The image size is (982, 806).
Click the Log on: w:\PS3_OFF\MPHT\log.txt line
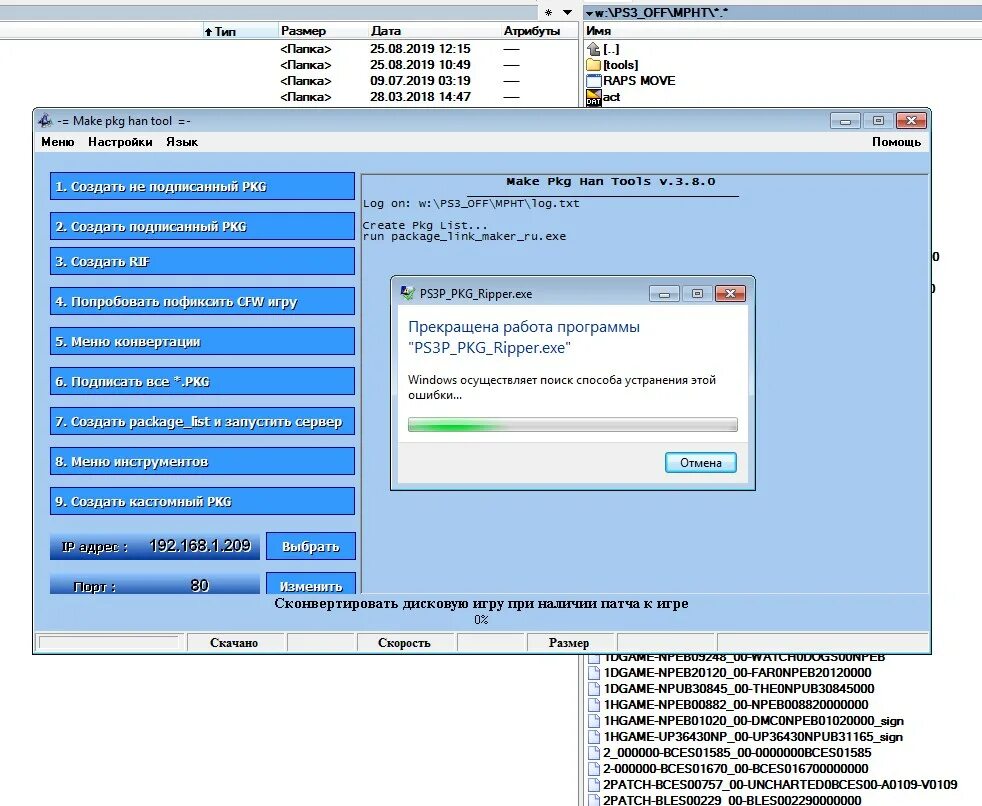(x=471, y=204)
